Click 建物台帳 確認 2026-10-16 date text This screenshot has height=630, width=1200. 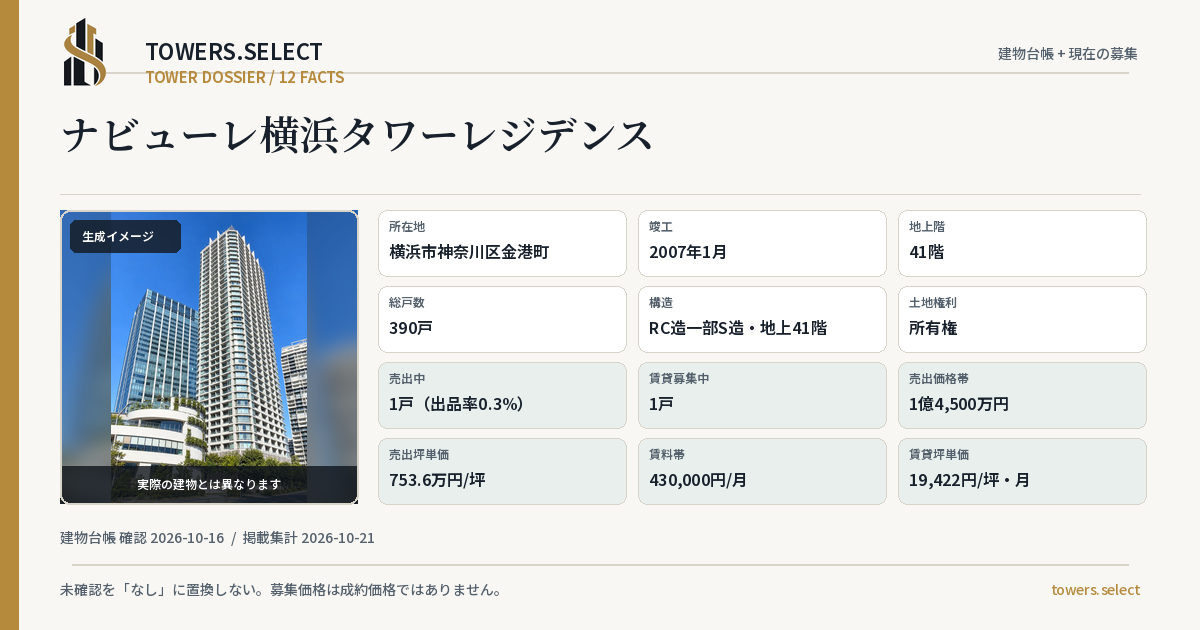tap(142, 538)
